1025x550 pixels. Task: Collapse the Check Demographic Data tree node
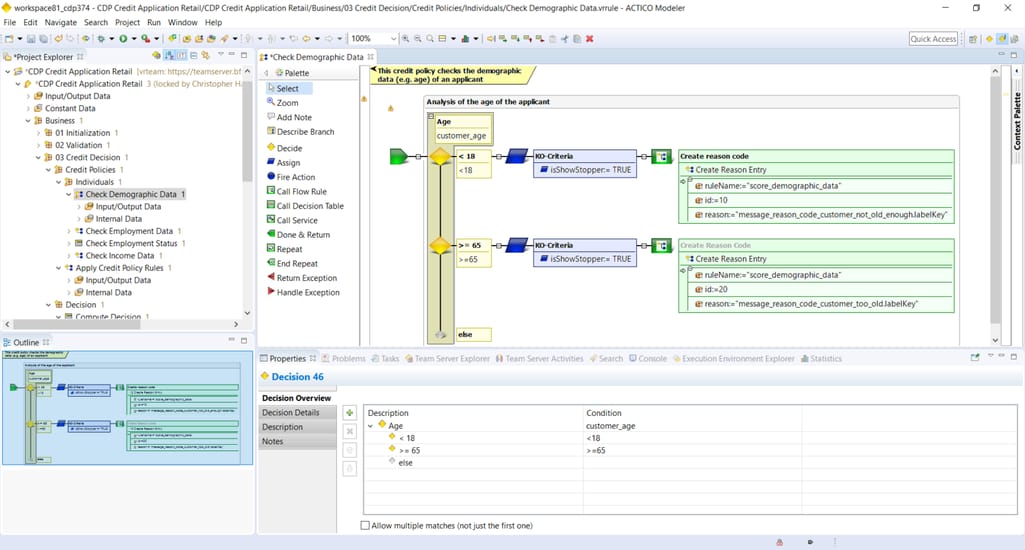(69, 194)
